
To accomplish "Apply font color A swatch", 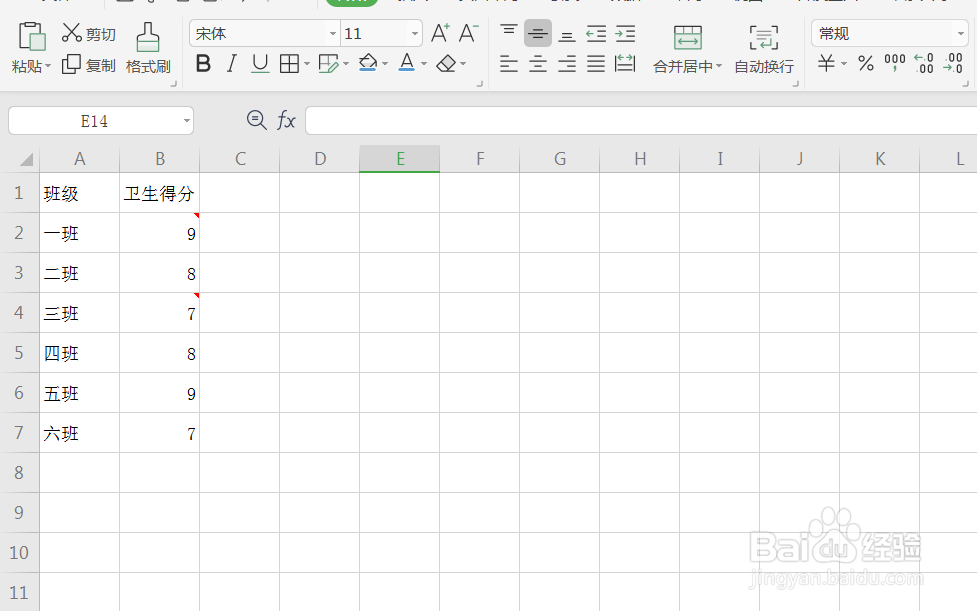I will pyautogui.click(x=407, y=63).
